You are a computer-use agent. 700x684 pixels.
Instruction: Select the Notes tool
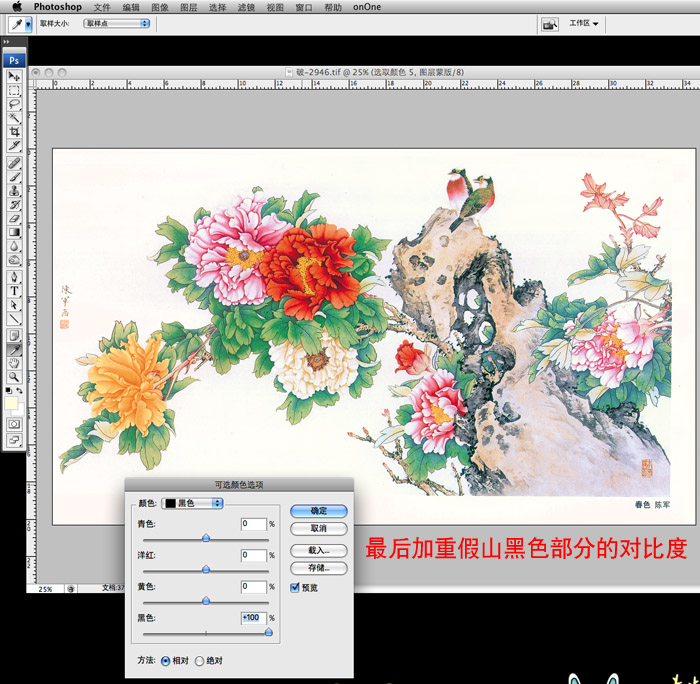coord(14,335)
